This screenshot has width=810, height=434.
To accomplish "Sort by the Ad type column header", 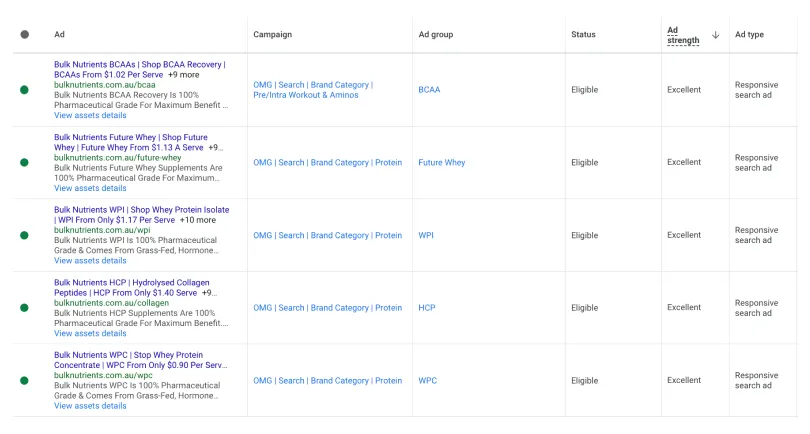I will (x=749, y=35).
